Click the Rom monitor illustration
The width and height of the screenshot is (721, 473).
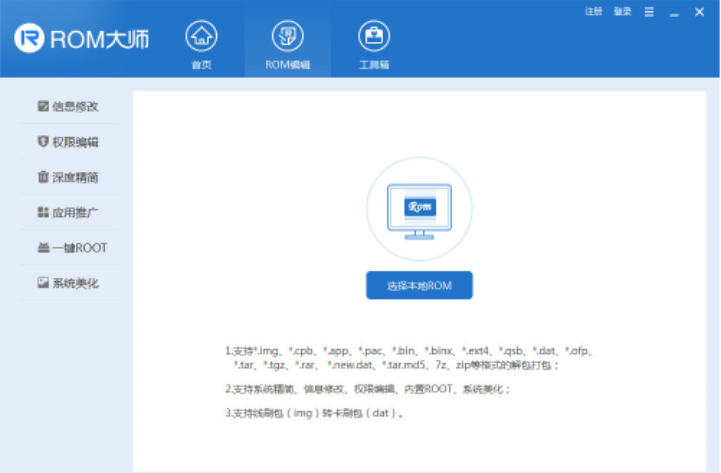click(419, 209)
